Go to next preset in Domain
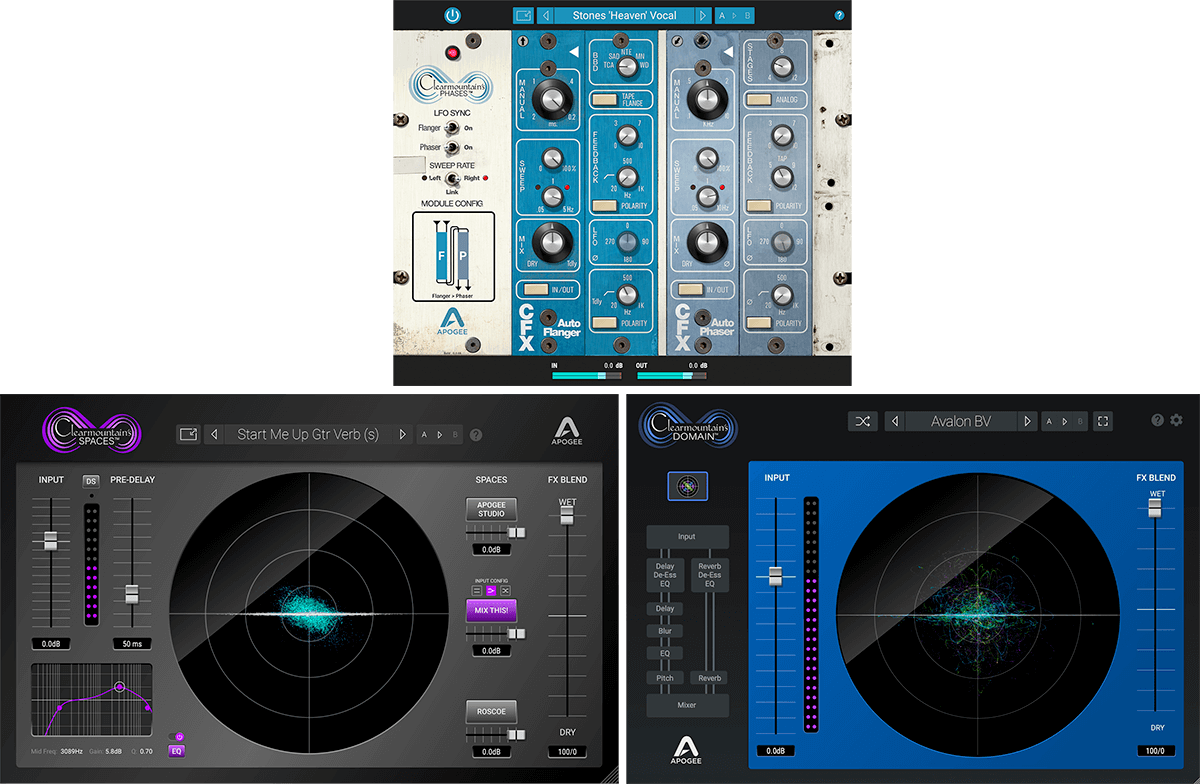The image size is (1200, 784). [x=1027, y=421]
